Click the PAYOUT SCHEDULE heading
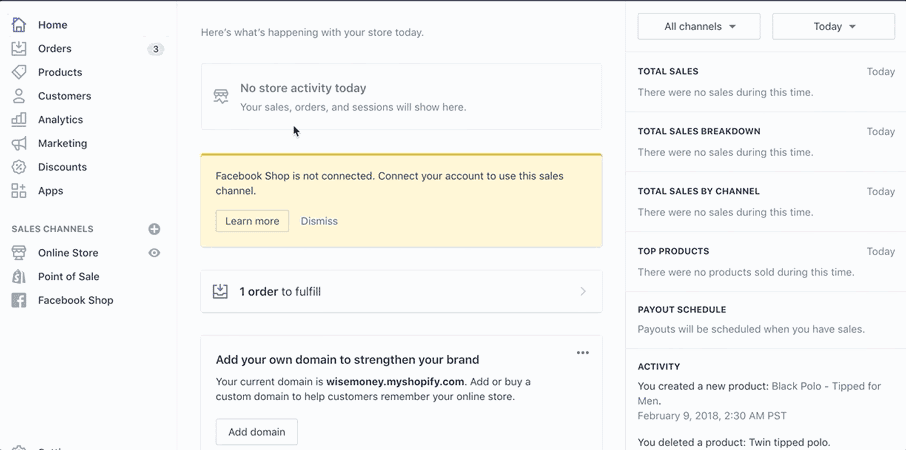Image resolution: width=906 pixels, height=450 pixels. click(682, 310)
